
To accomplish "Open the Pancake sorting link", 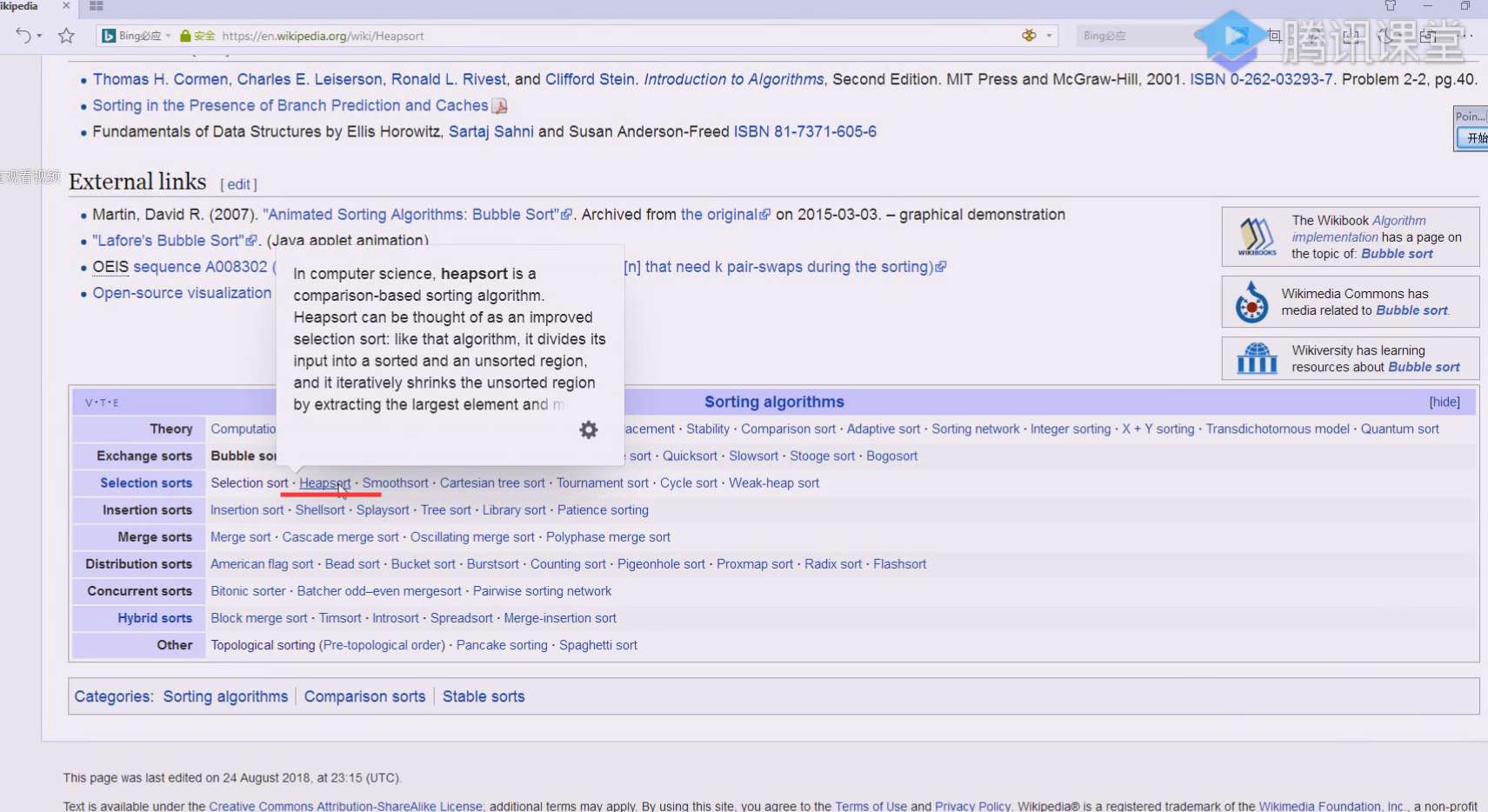I will (502, 645).
